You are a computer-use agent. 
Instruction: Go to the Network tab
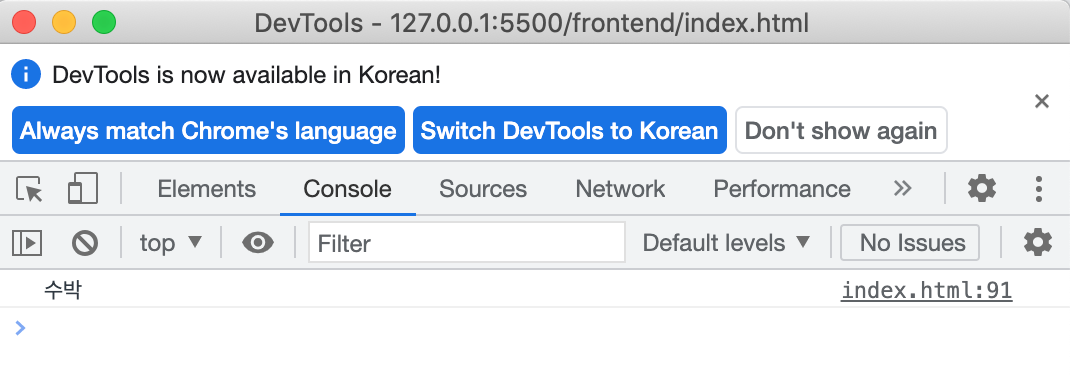tap(620, 189)
